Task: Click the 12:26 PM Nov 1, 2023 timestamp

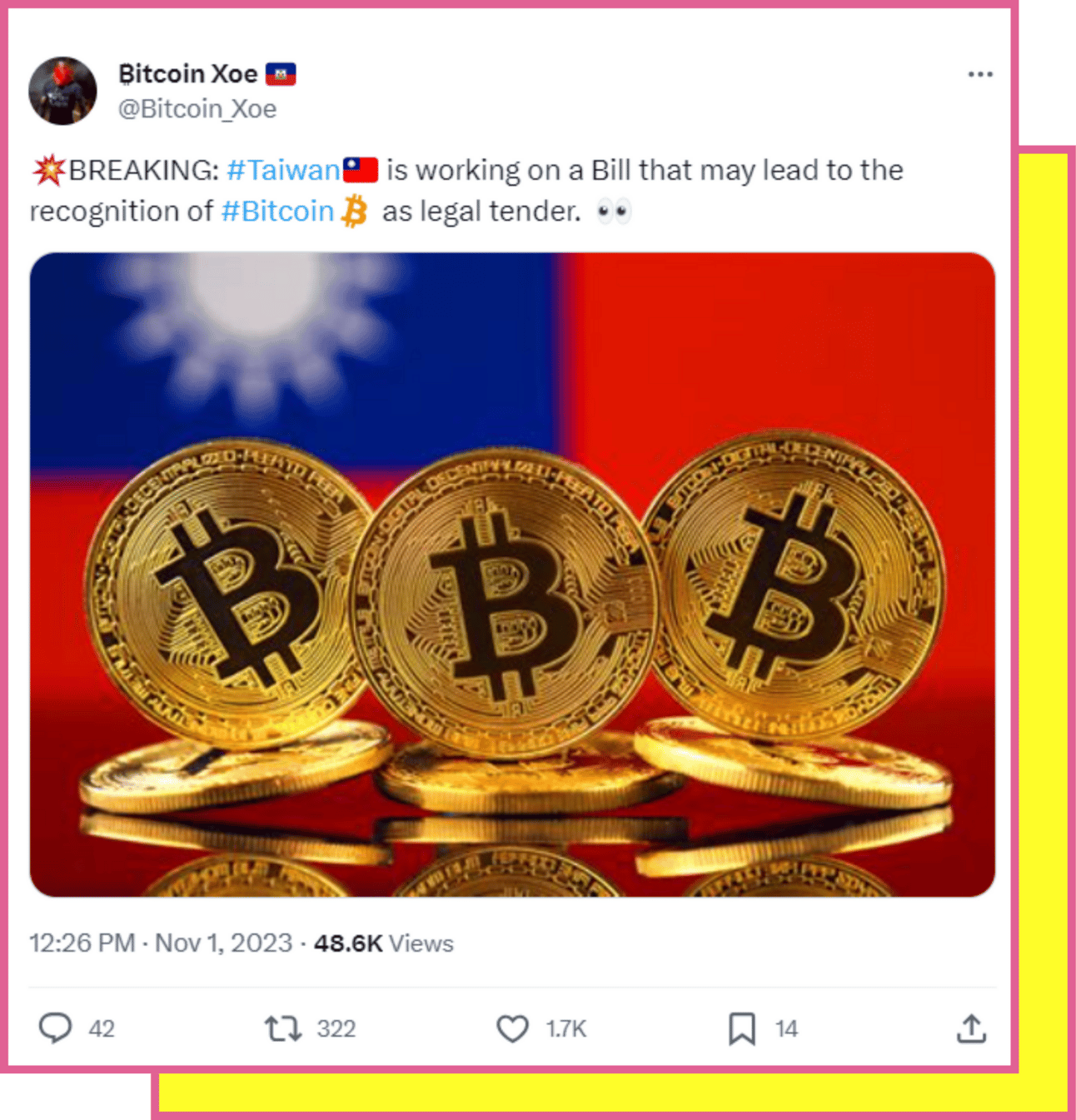Action: [x=161, y=943]
